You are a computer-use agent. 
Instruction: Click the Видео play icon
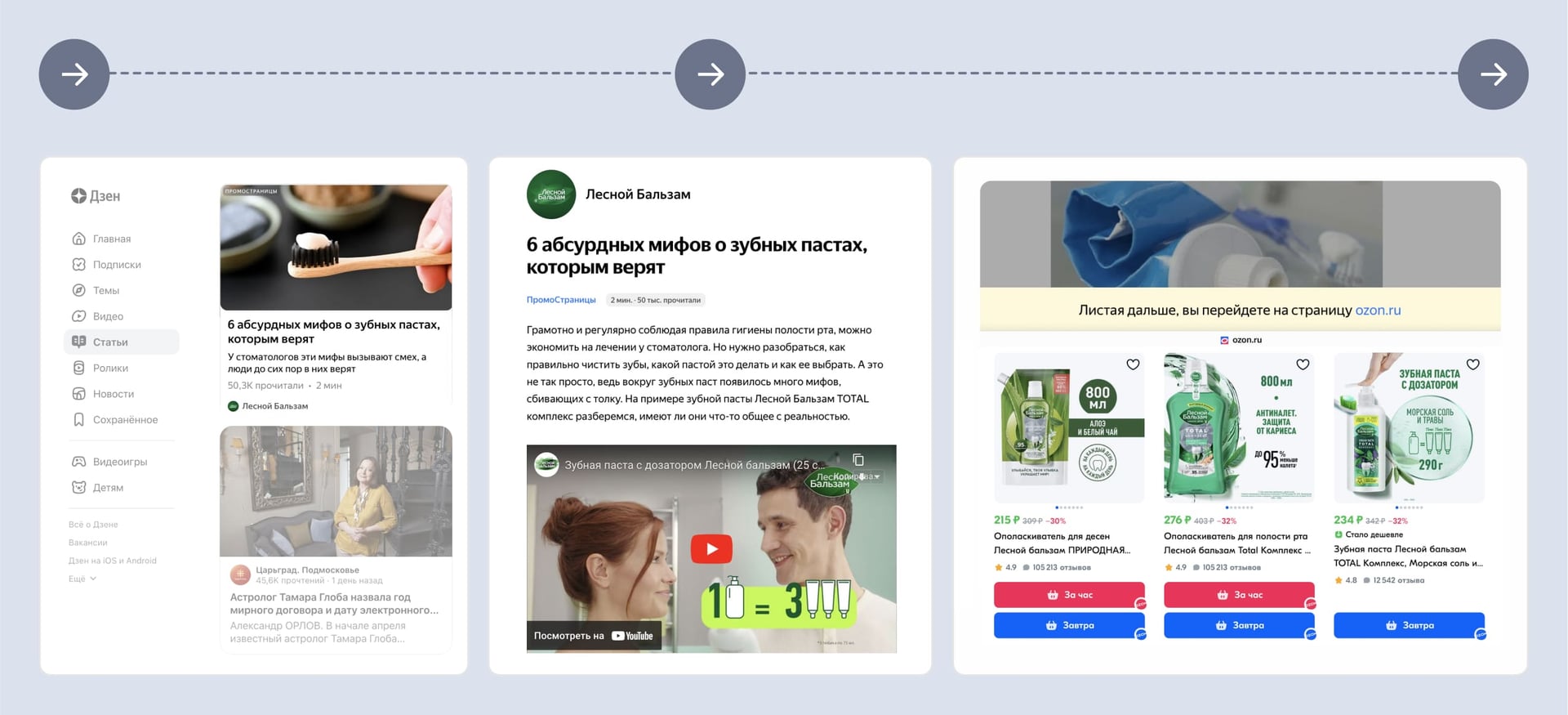pyautogui.click(x=79, y=316)
